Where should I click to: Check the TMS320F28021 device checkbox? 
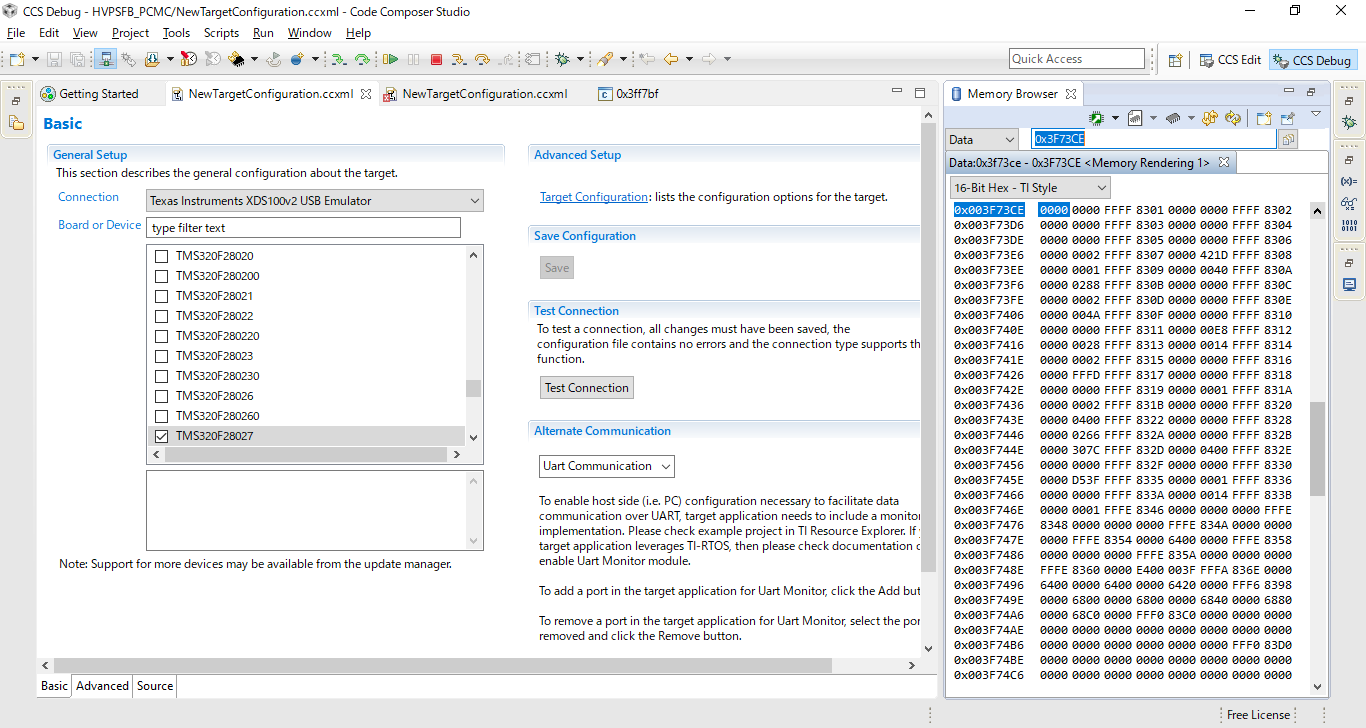tap(161, 296)
